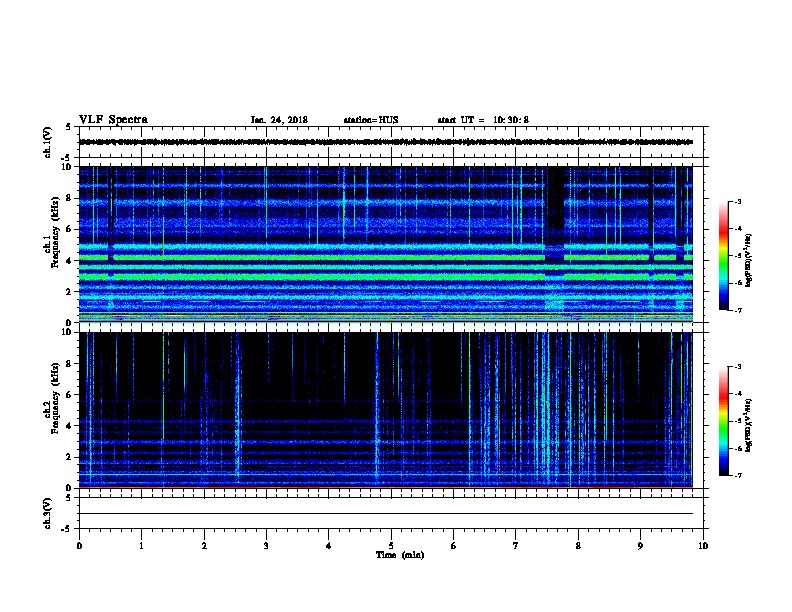Click the ch.1 spectrogram's 8 kHz tick label
This screenshot has width=792, height=612.
(x=69, y=198)
